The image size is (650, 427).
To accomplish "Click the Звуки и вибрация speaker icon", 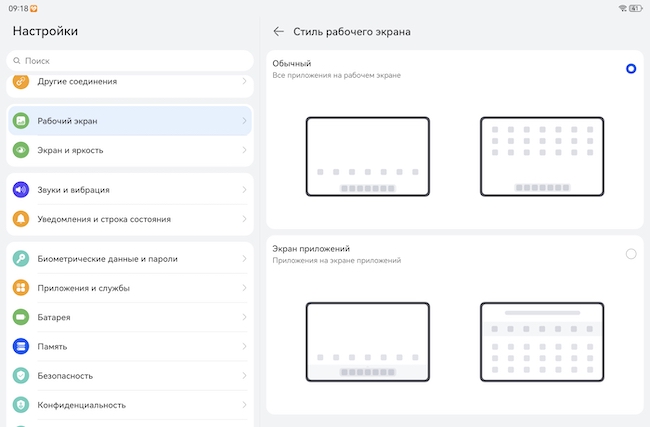I will [21, 189].
